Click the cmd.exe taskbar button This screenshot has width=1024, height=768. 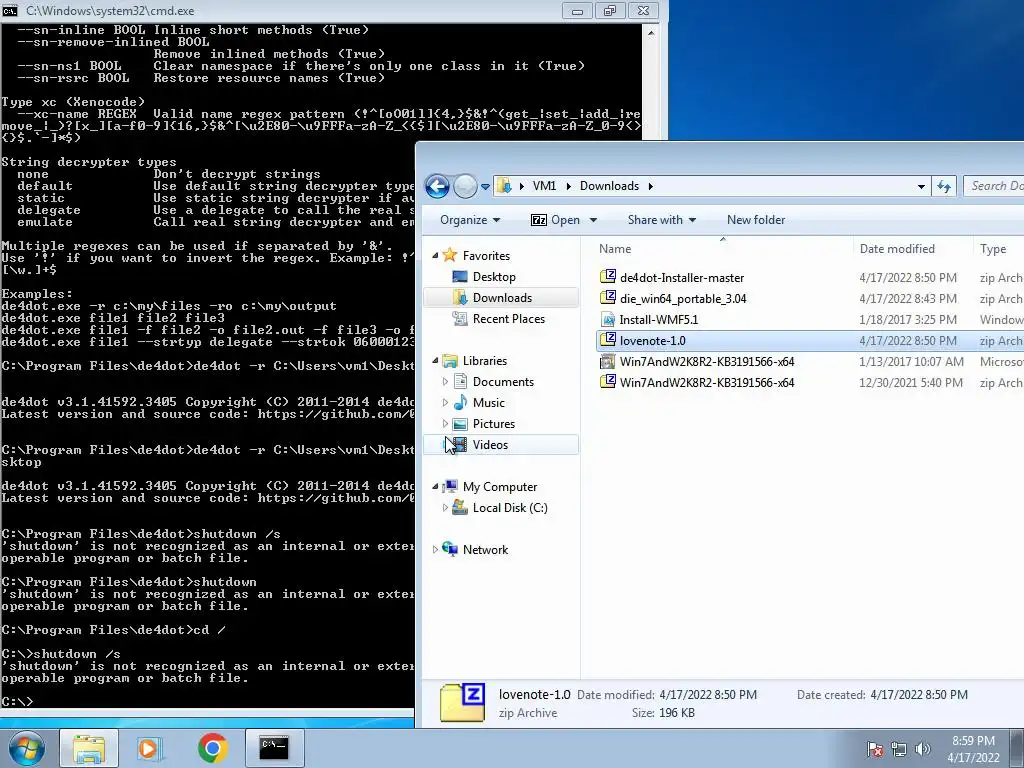pos(274,748)
